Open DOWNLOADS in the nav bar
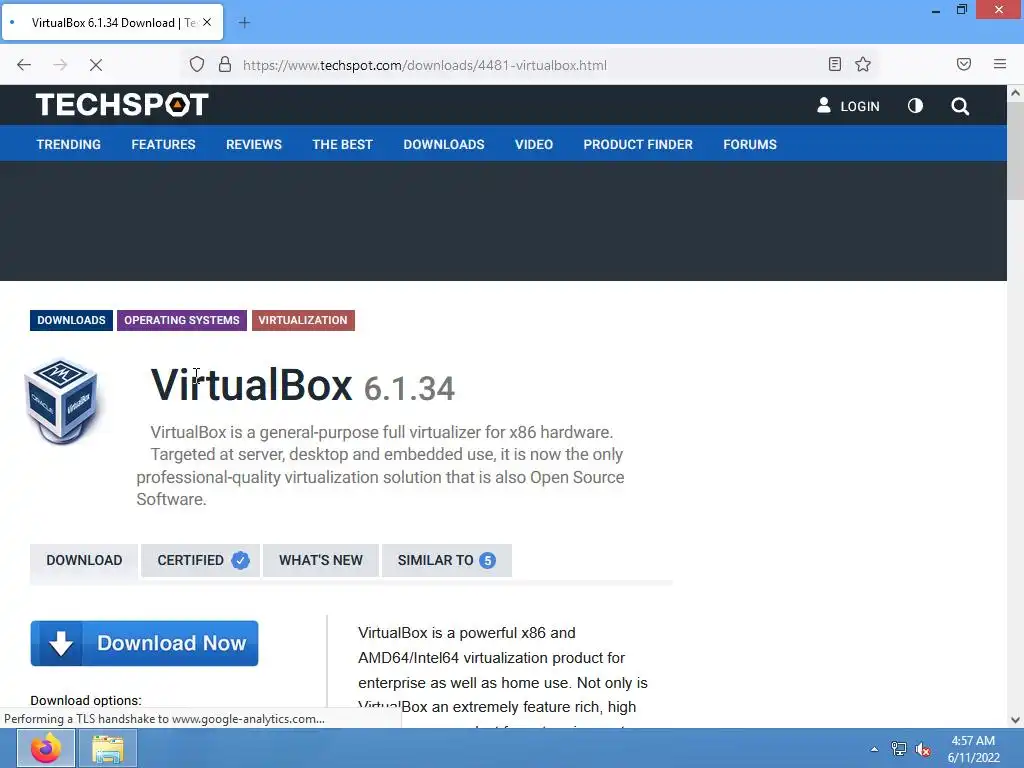 click(x=444, y=144)
